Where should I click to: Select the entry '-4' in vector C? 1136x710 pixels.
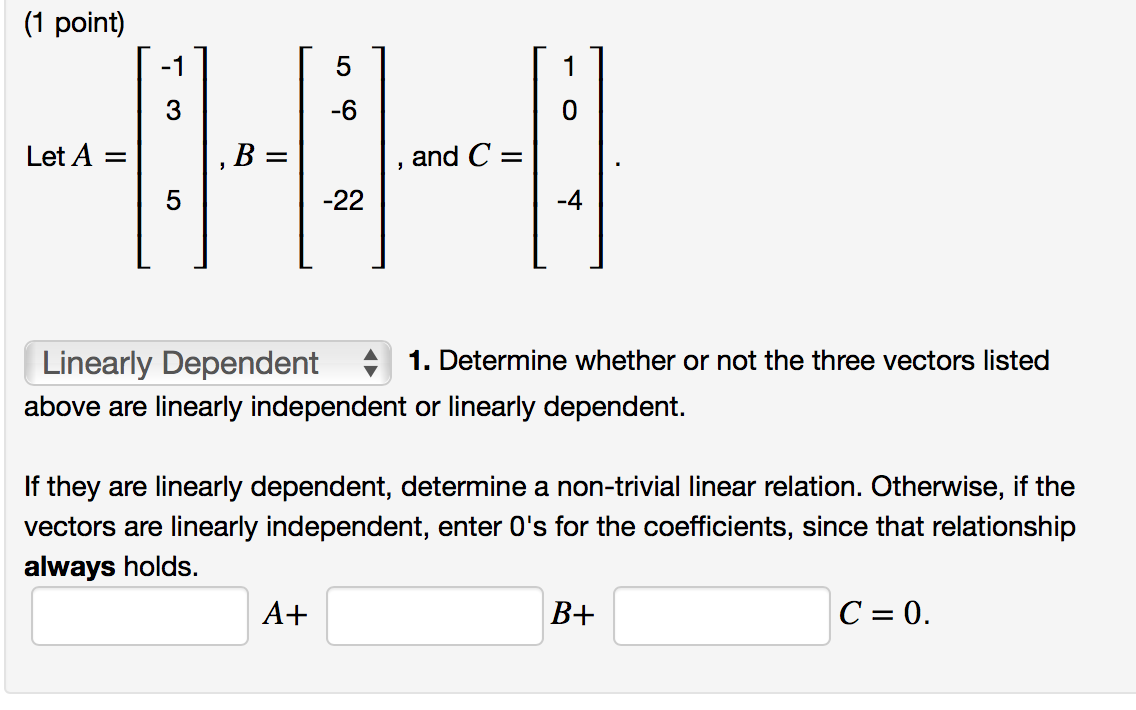[567, 199]
